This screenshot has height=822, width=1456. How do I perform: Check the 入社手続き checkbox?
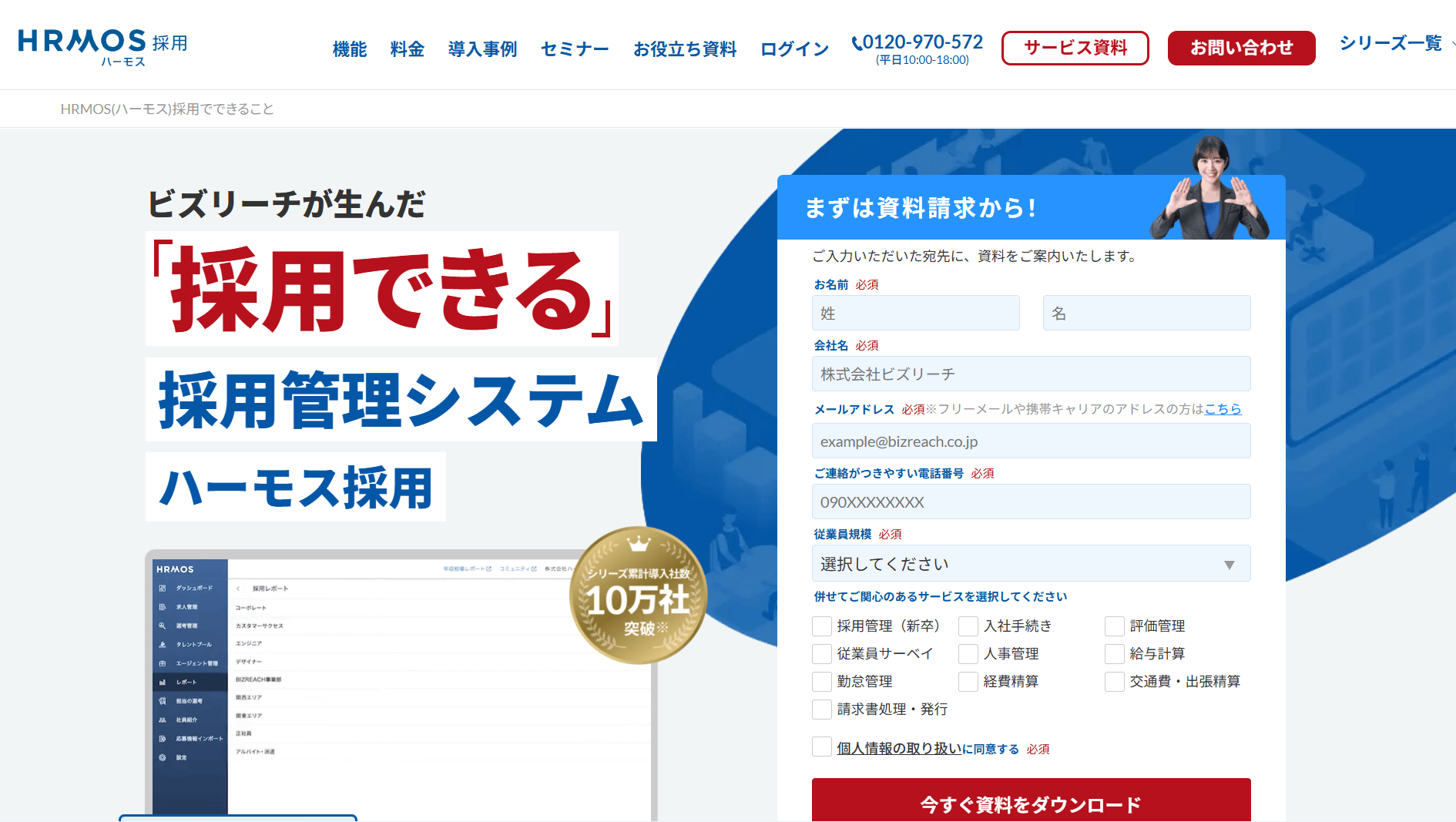click(968, 626)
